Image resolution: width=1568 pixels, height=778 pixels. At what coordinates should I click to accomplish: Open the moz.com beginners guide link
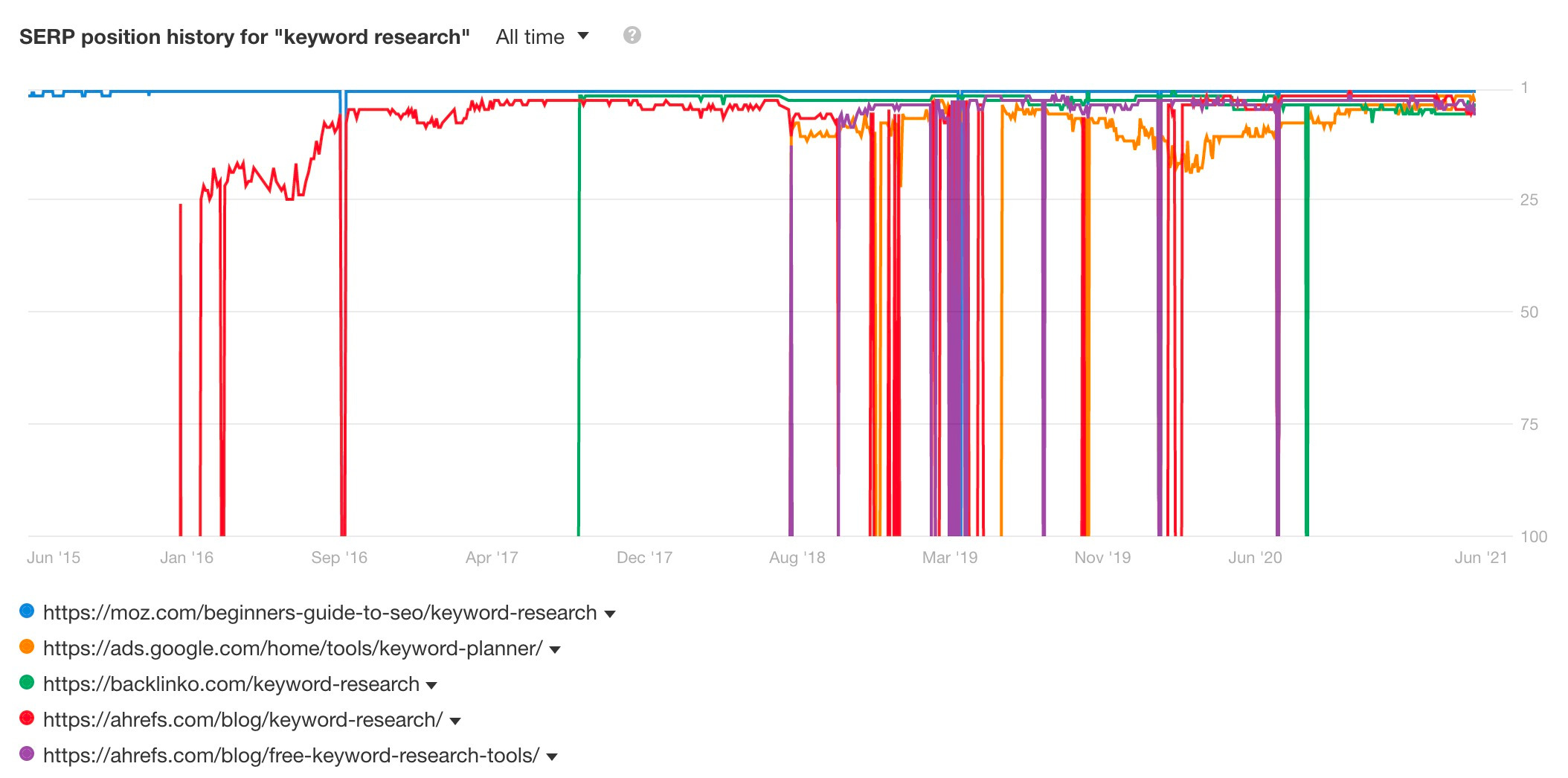tap(320, 613)
